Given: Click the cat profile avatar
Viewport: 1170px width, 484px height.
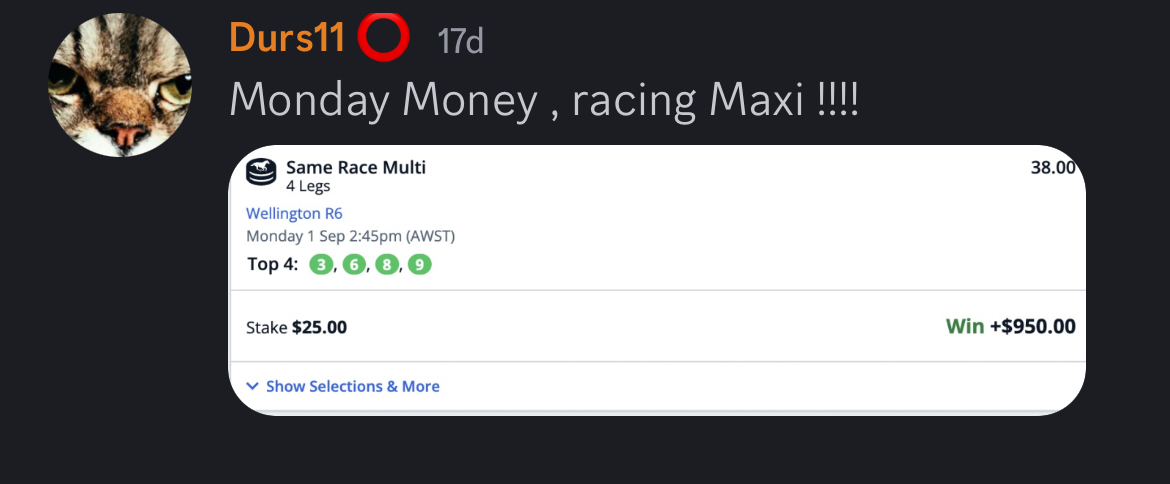Looking at the screenshot, I should coord(119,86).
